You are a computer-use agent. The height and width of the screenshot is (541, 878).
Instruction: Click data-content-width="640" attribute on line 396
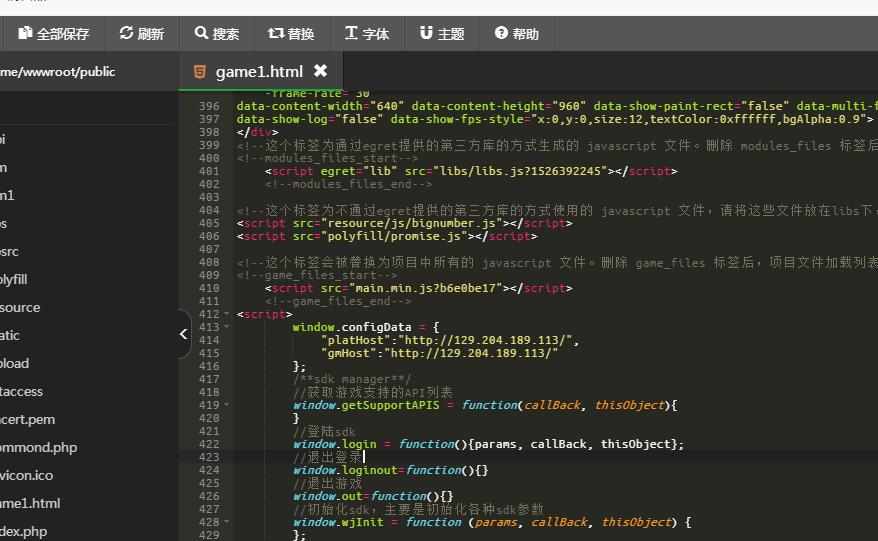[x=320, y=106]
